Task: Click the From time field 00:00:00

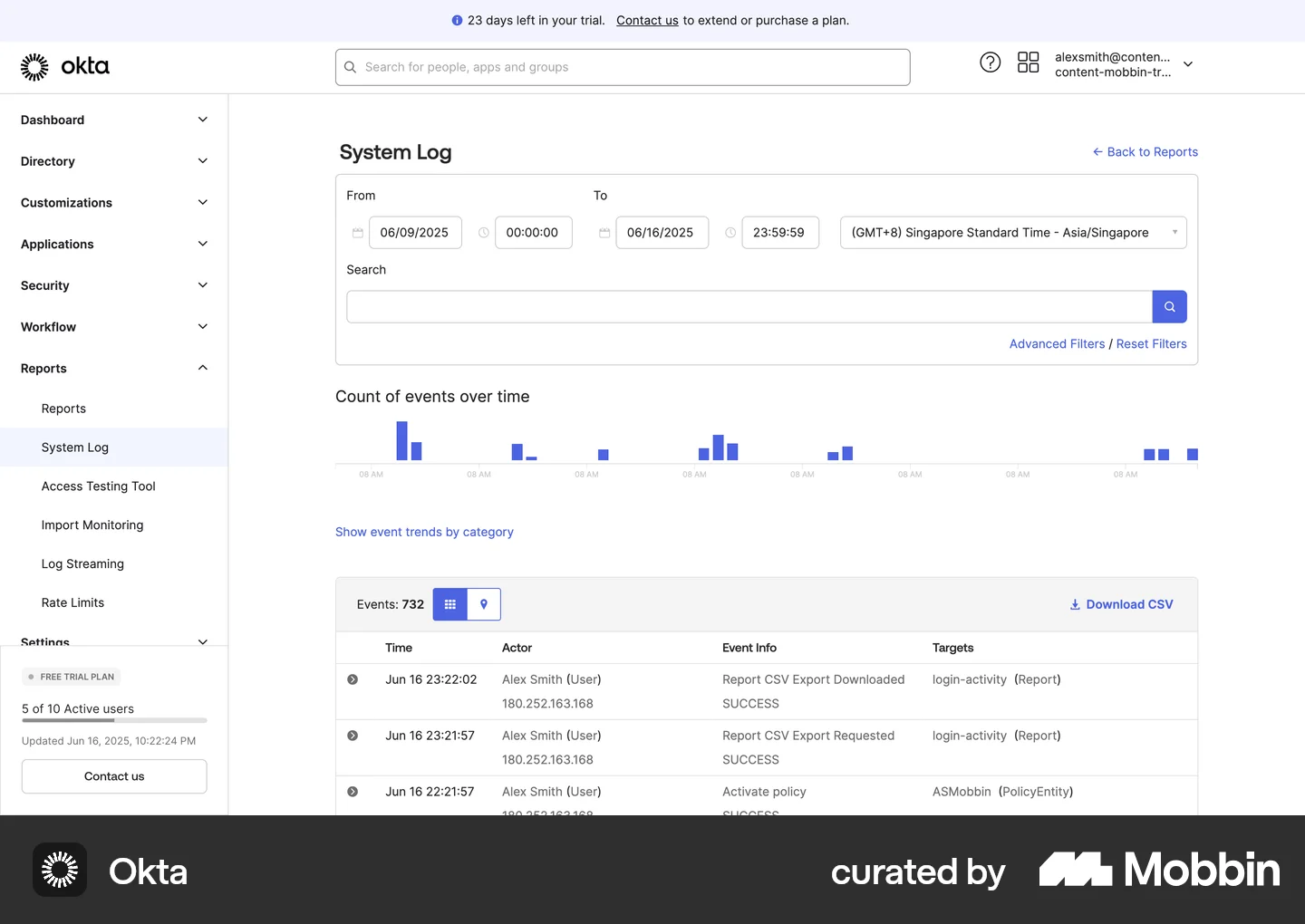Action: tap(533, 233)
